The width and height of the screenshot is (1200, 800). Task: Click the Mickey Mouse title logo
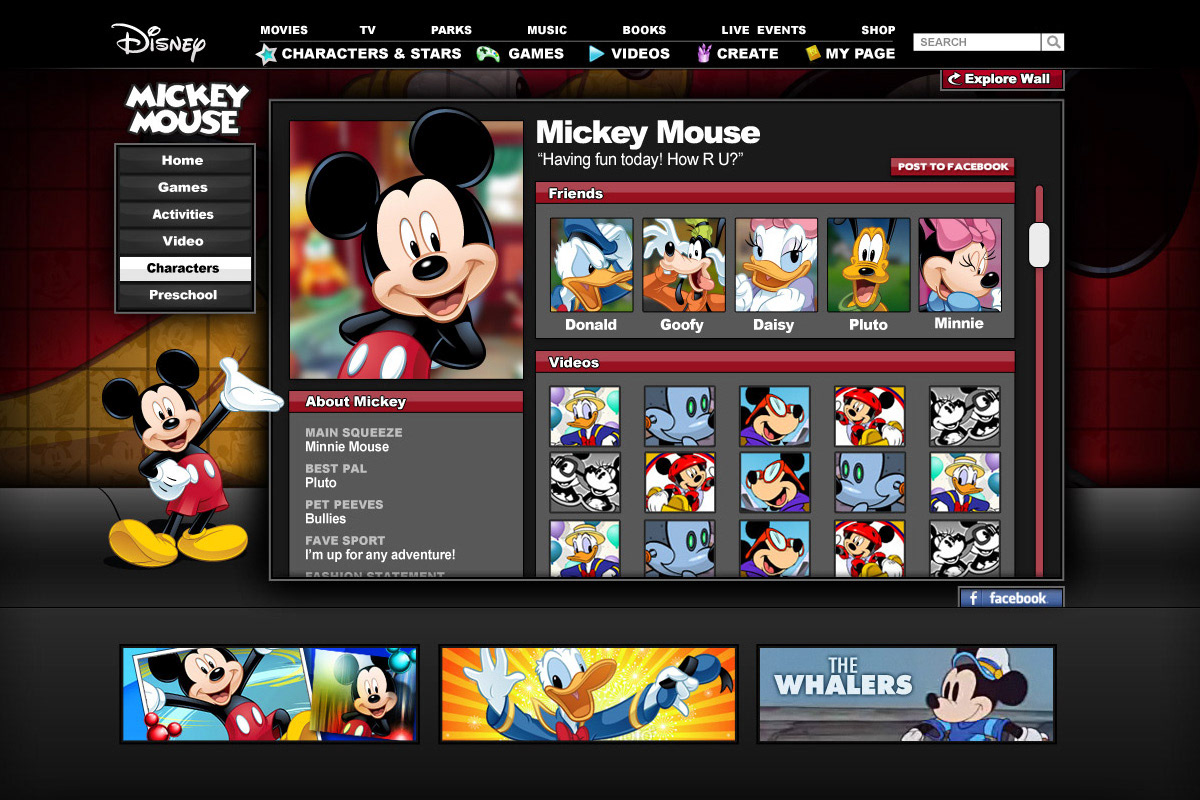click(187, 109)
